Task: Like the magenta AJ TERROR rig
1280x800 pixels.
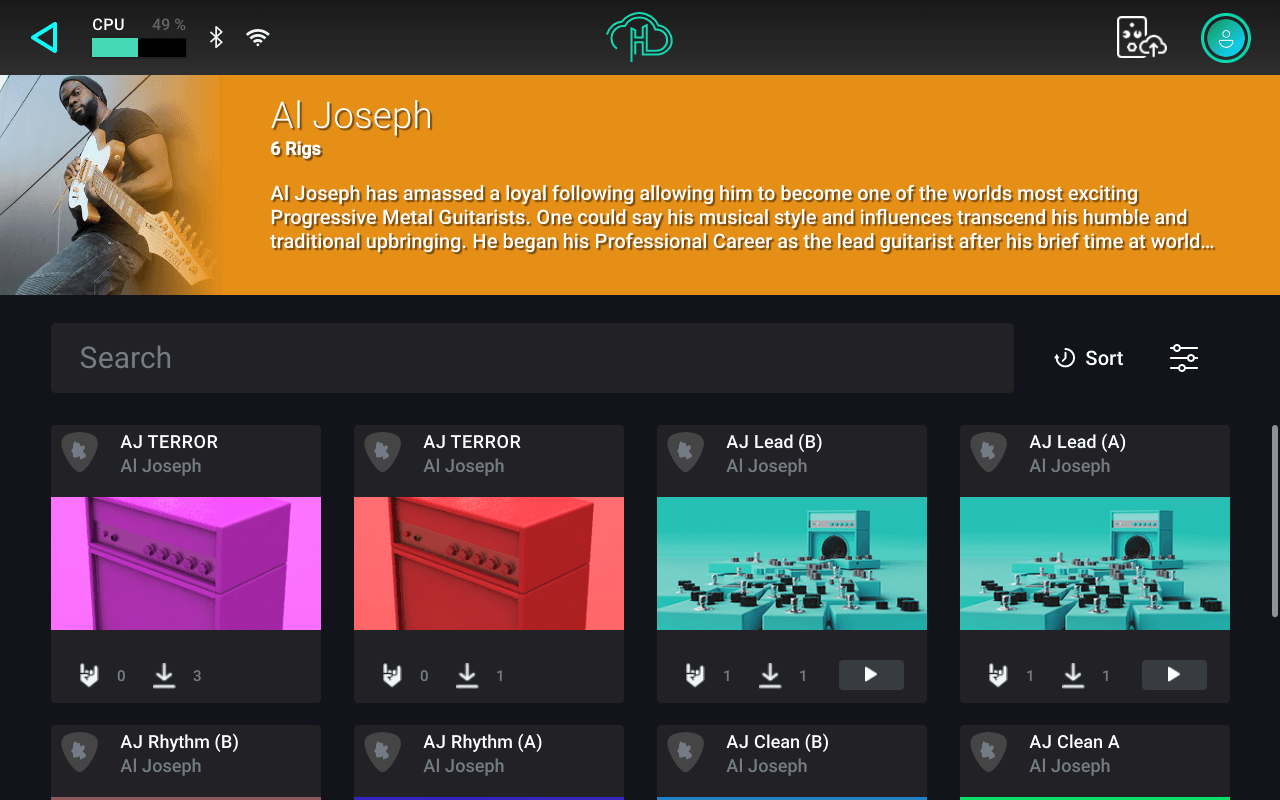Action: (90, 676)
